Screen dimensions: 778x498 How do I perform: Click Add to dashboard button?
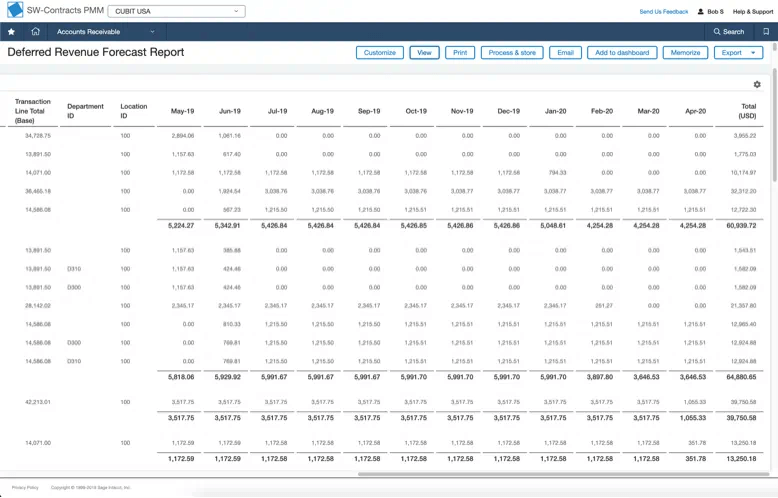point(622,53)
